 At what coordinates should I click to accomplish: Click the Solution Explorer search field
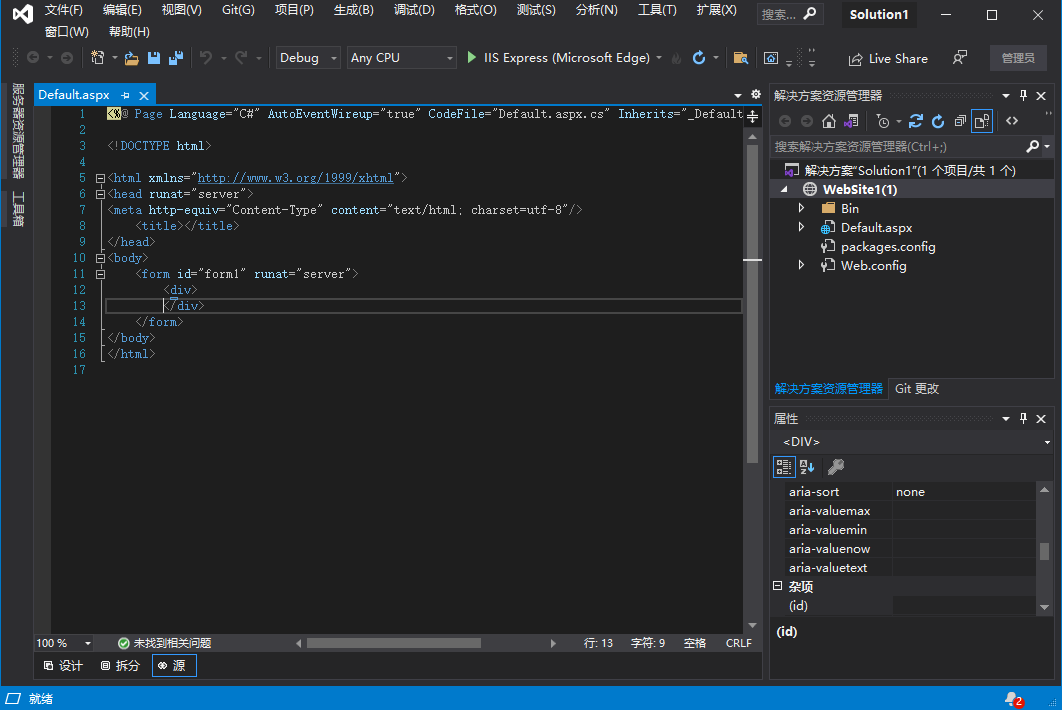(x=899, y=147)
